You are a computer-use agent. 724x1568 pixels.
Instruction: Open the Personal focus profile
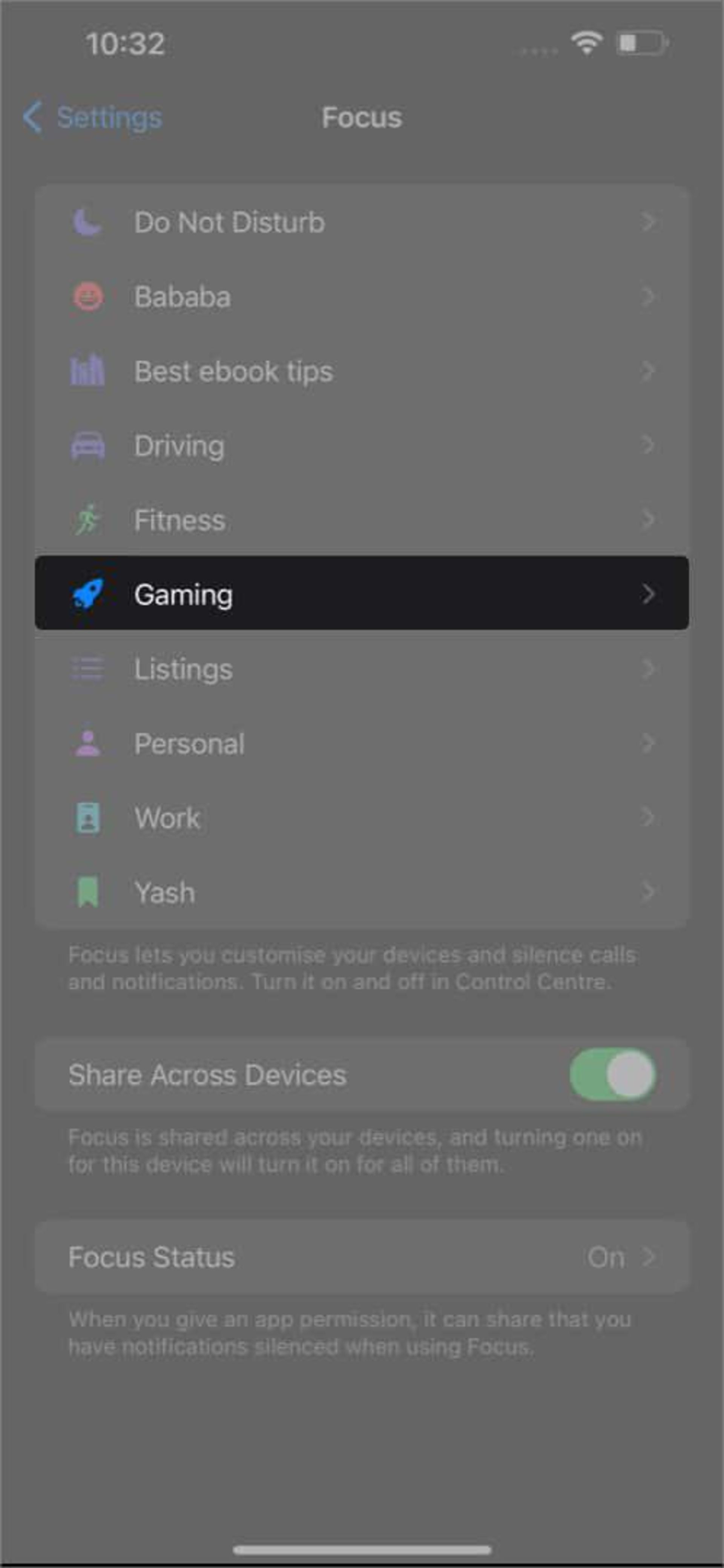tap(362, 742)
